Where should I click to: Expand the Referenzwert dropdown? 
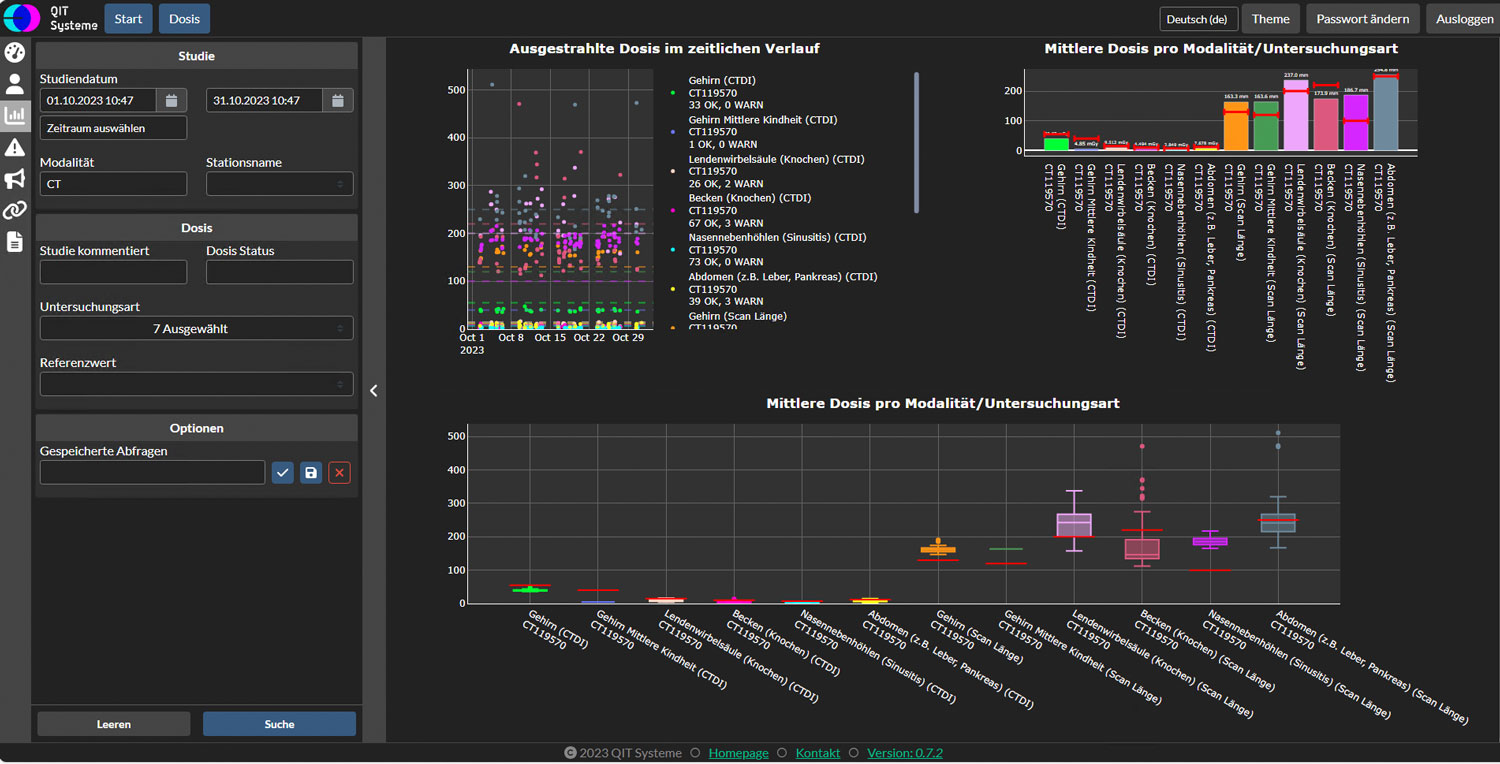pyautogui.click(x=196, y=384)
